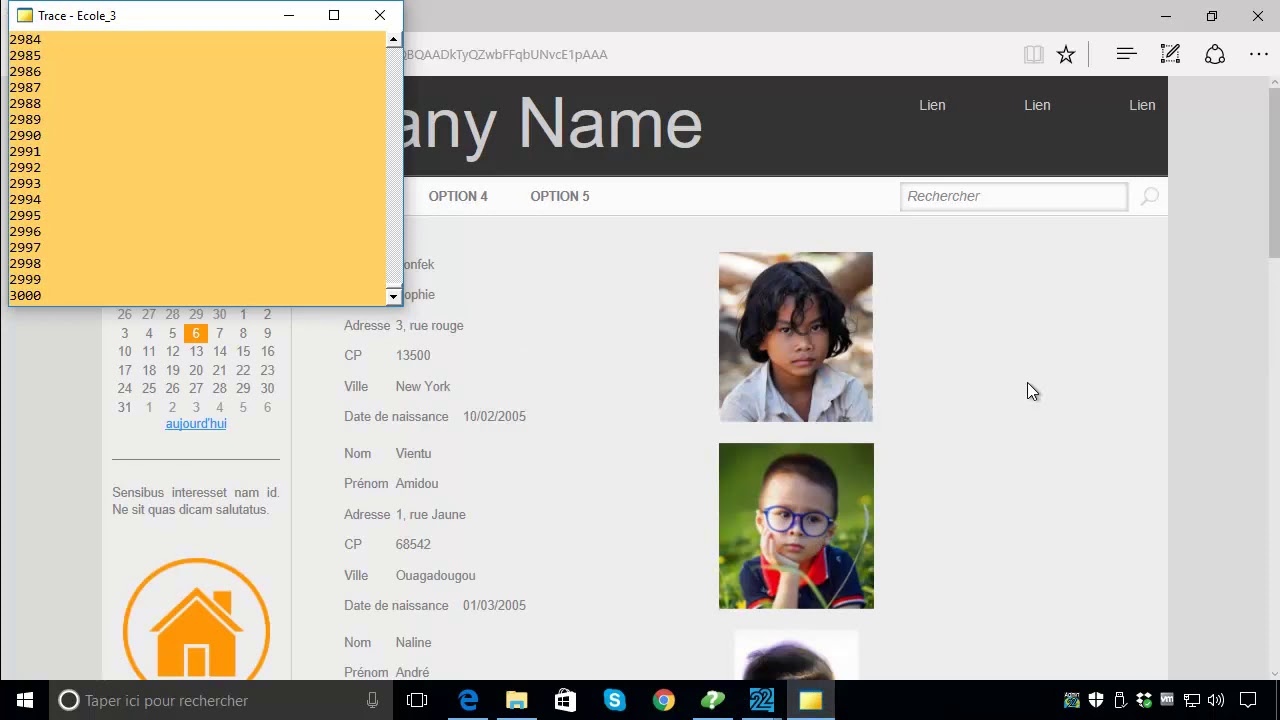Viewport: 1280px width, 720px height.
Task: Make a web note with pen icon
Action: (1170, 54)
